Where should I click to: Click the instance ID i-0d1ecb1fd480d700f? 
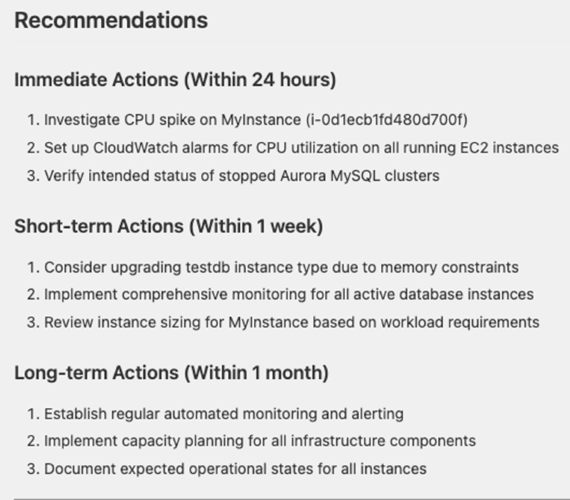pos(387,120)
